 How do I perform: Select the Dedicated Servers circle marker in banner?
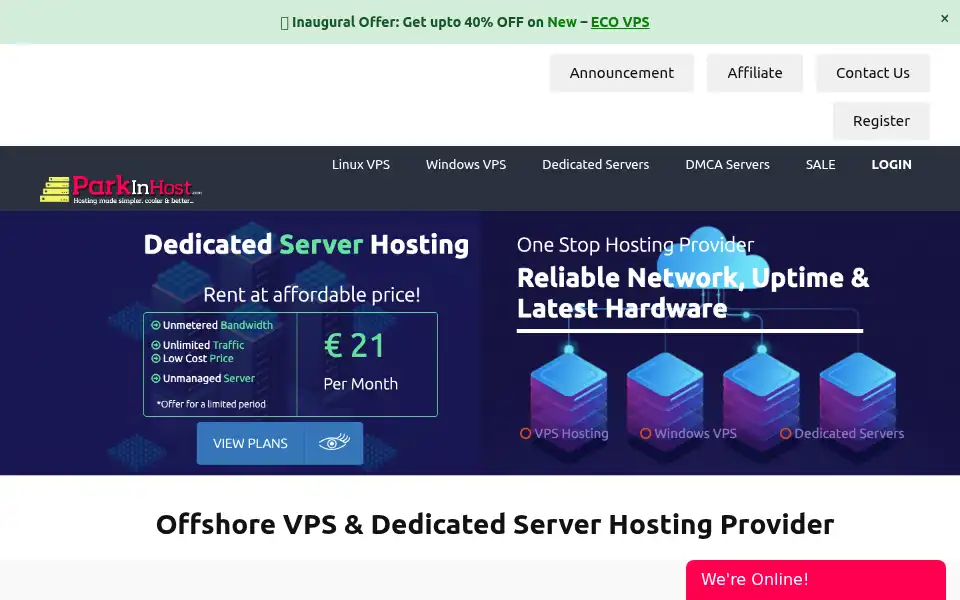(786, 433)
